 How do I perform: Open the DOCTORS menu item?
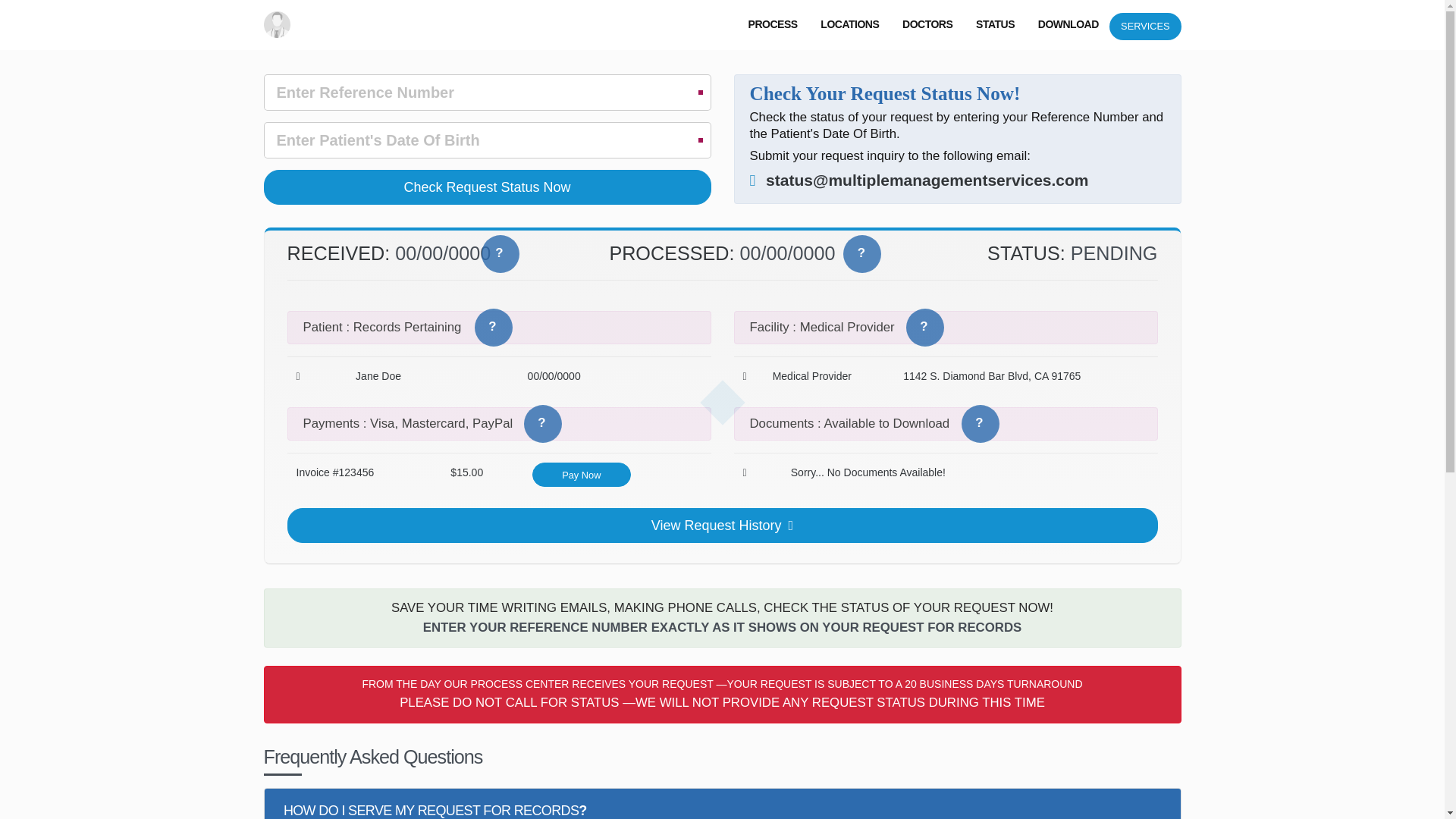[x=927, y=24]
